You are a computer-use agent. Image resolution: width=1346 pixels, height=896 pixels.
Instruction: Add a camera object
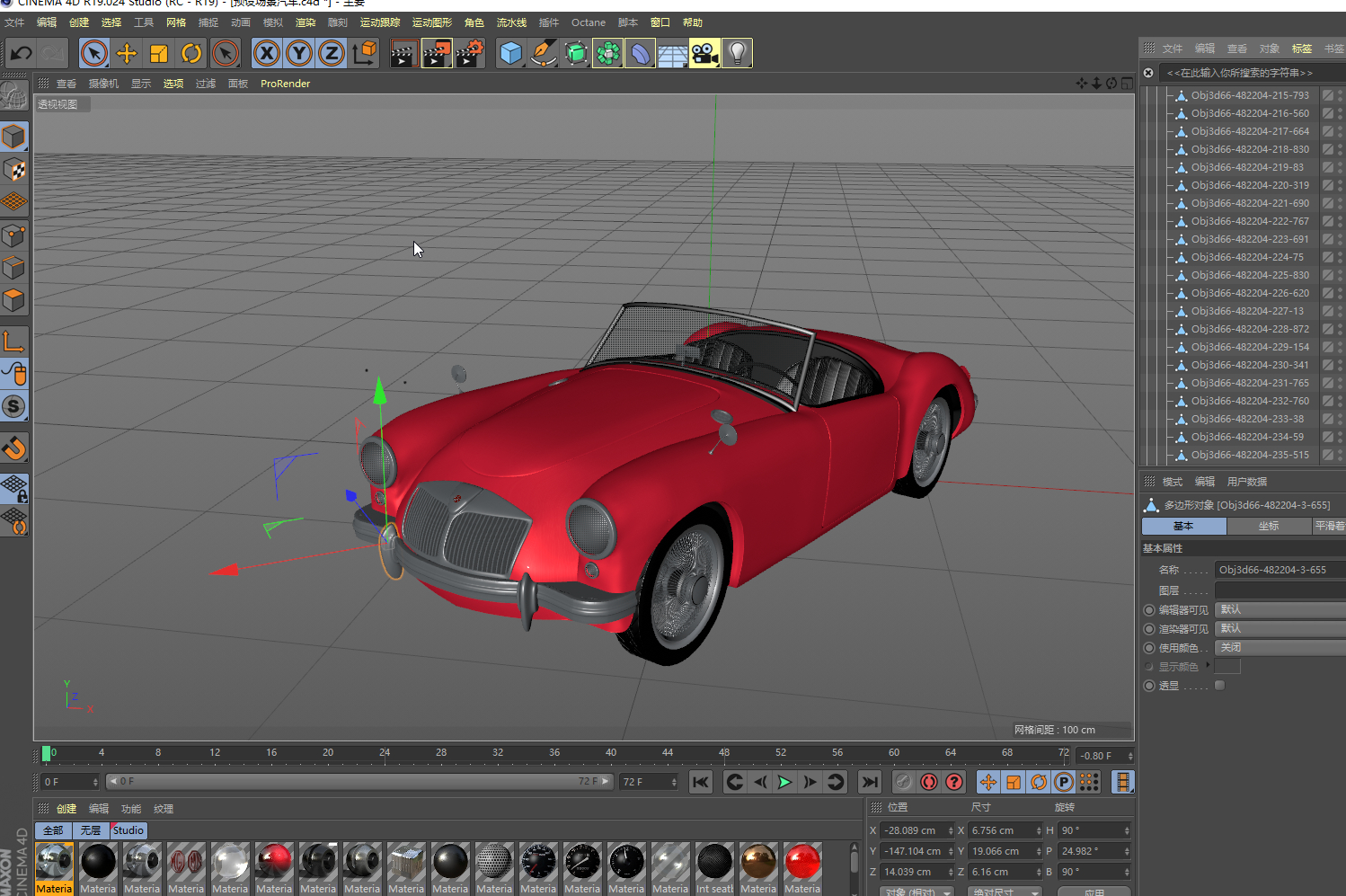704,54
